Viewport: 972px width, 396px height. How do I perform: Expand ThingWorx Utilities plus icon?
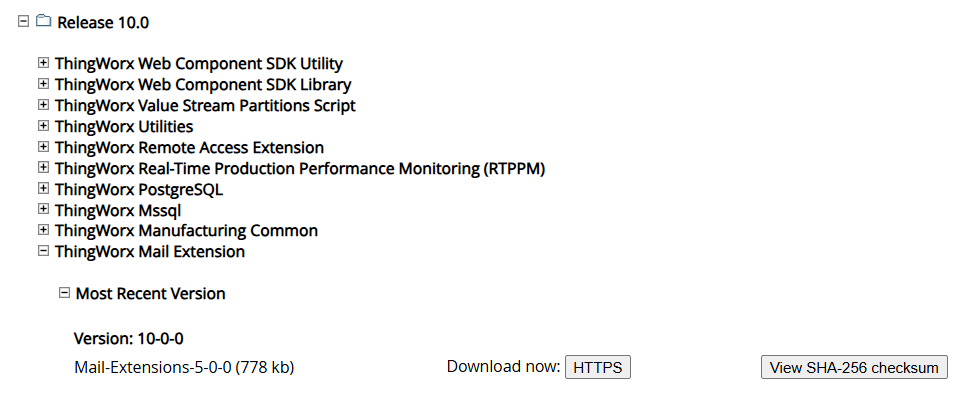coord(43,125)
